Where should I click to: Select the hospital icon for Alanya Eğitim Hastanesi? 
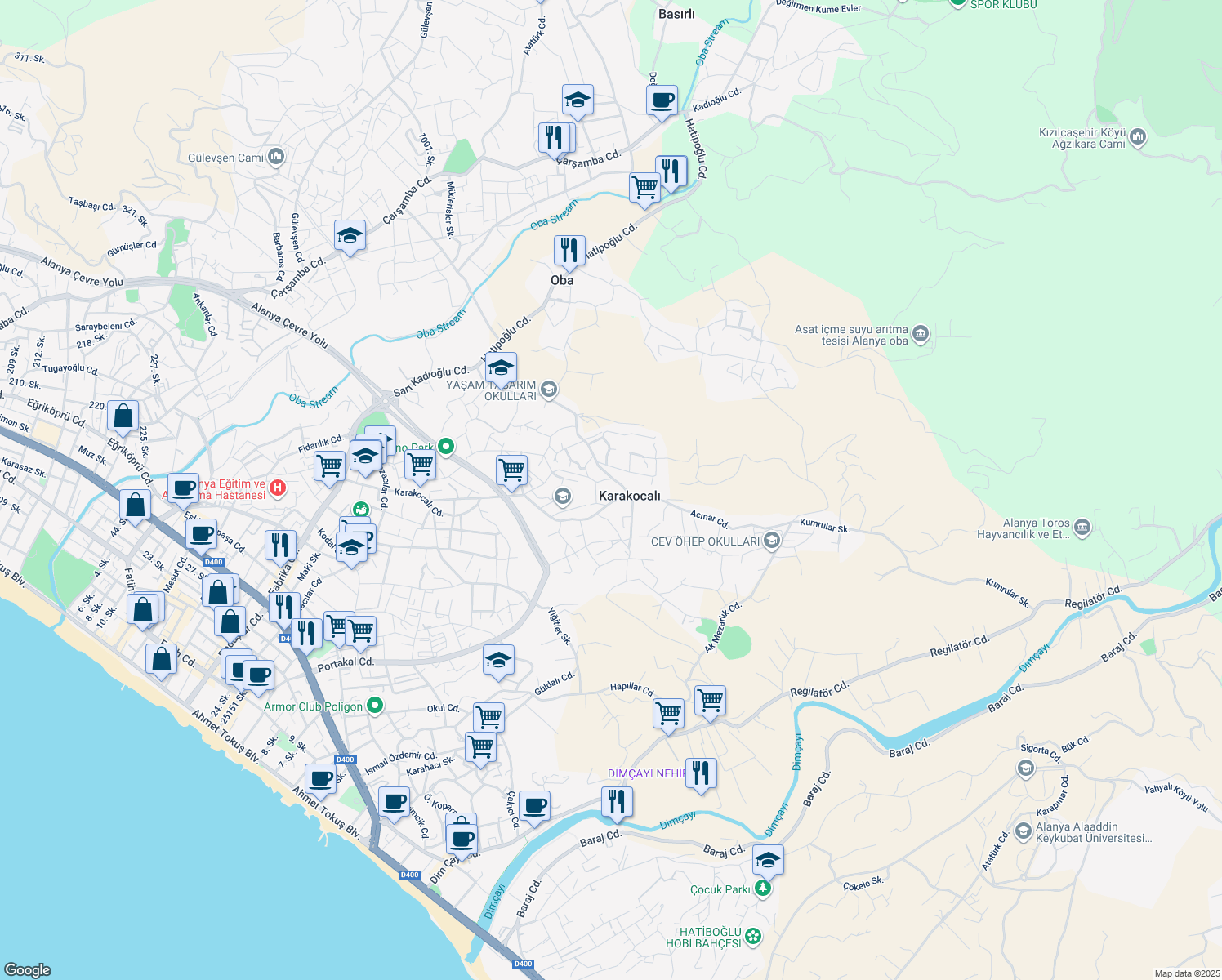click(x=278, y=488)
